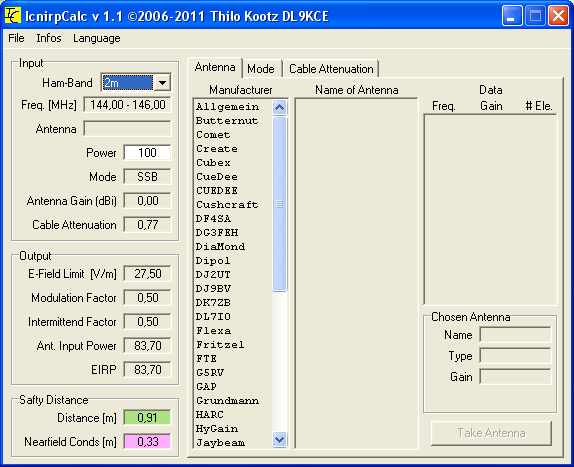Click the manufacturer list scroll-down arrow
The width and height of the screenshot is (574, 467).
(x=280, y=439)
